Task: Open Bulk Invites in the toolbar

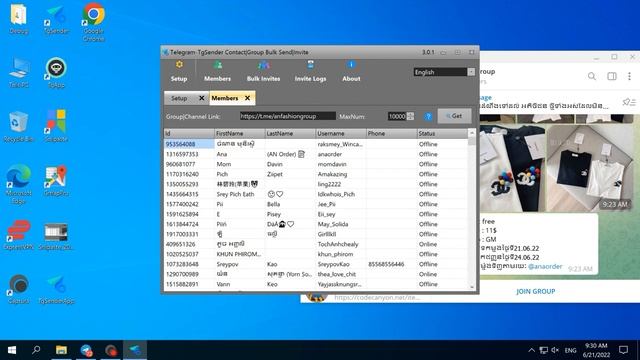Action: pyautogui.click(x=263, y=71)
